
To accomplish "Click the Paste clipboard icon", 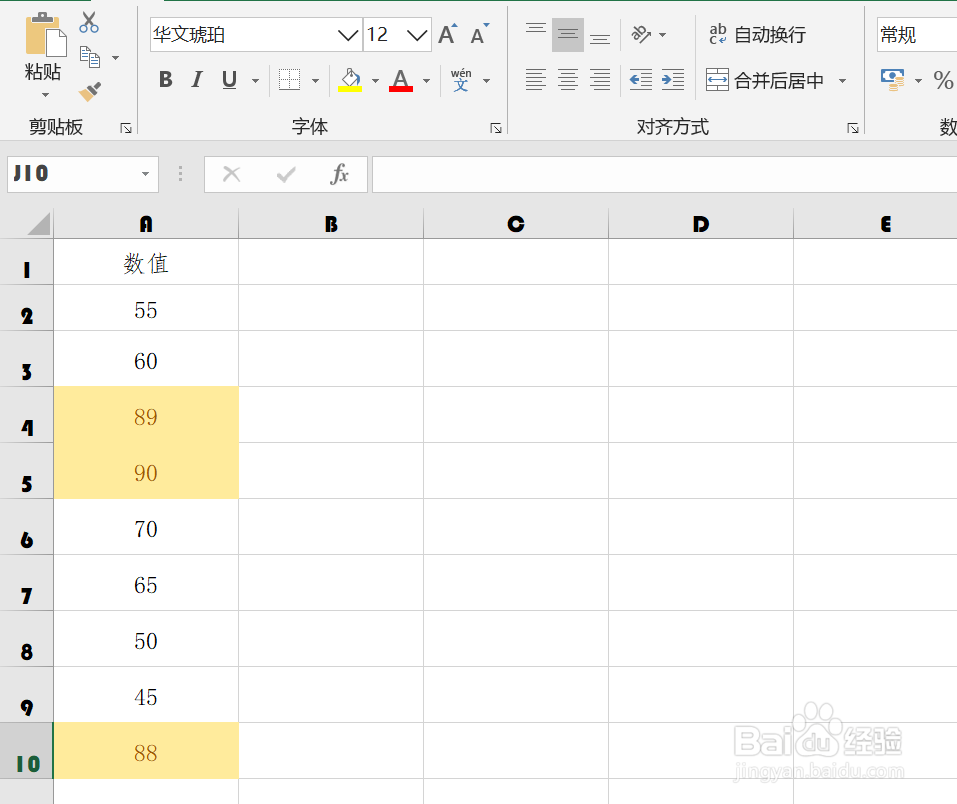I will [x=45, y=35].
